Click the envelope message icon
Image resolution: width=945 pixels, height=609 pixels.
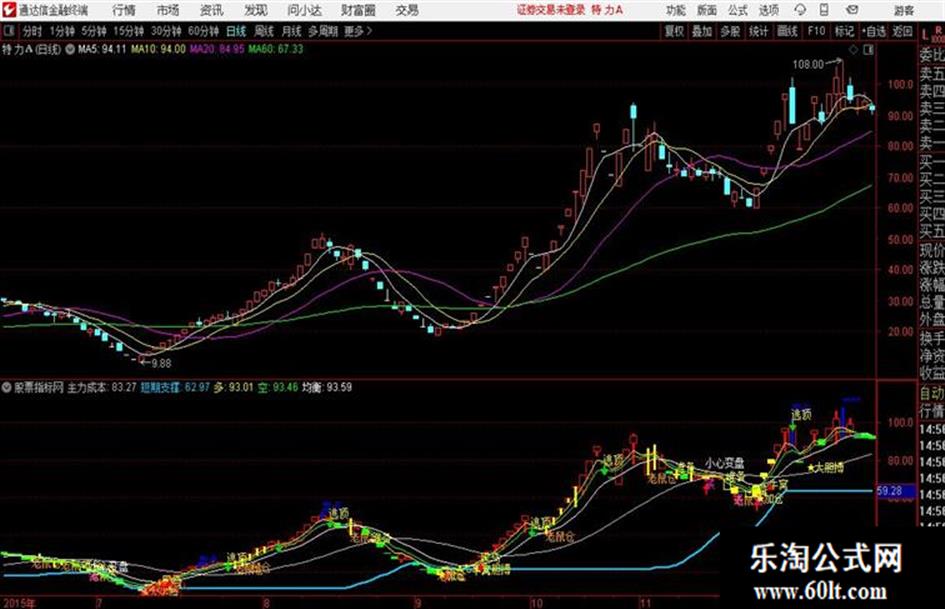pos(852,10)
